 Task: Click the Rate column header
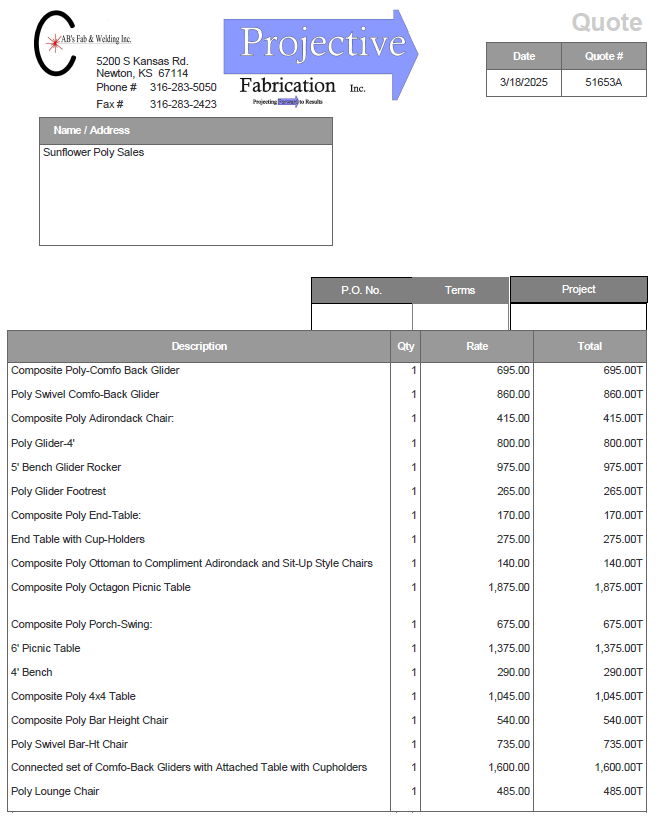coord(477,346)
